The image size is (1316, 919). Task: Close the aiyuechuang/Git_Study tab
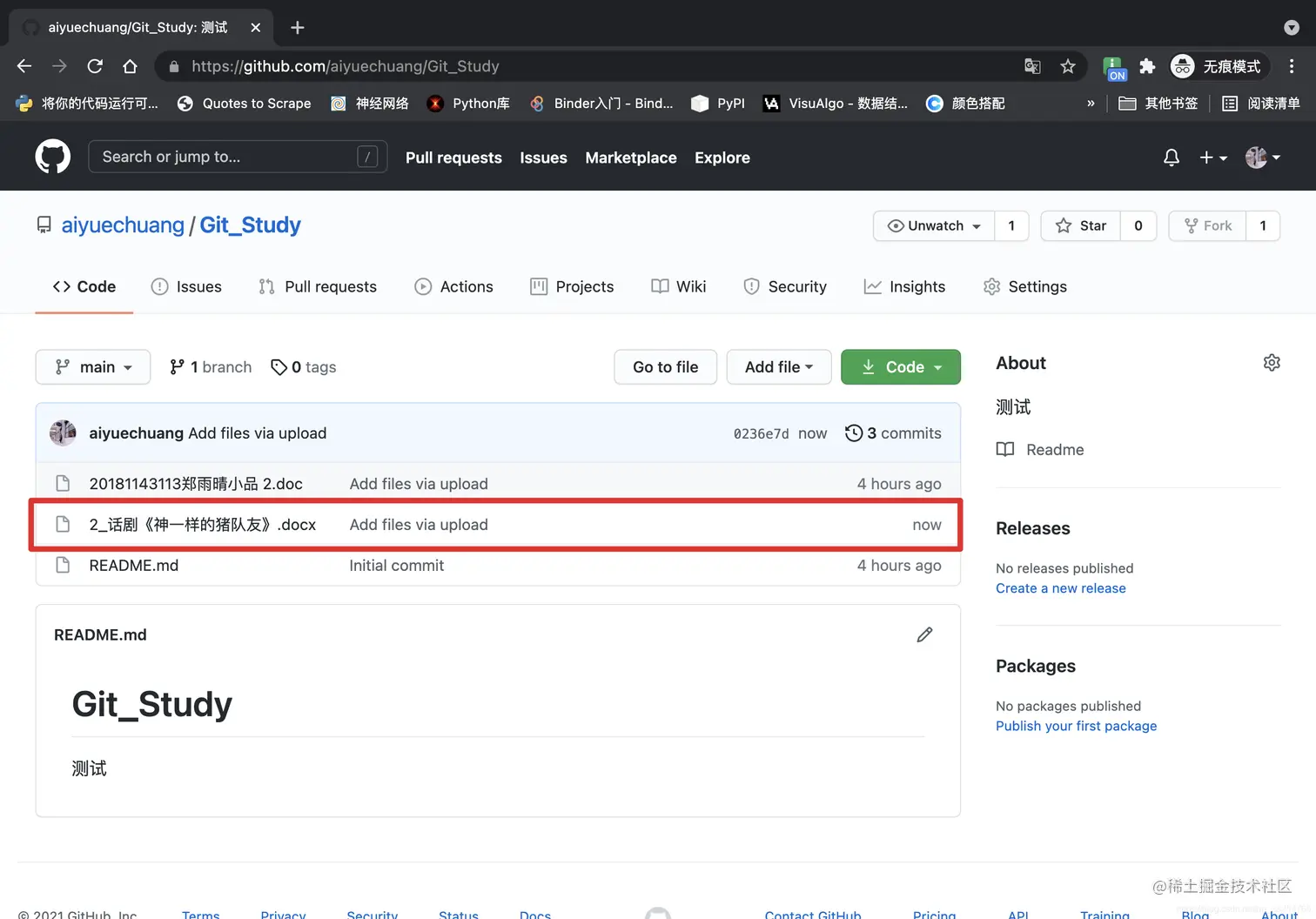pos(256,28)
